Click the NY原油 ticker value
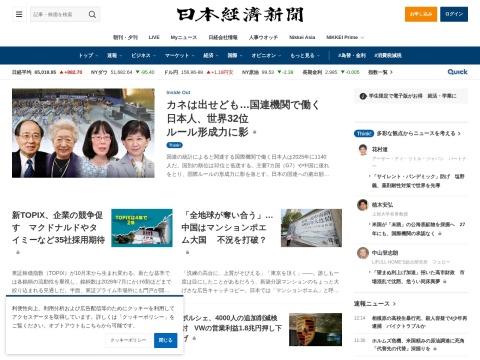This screenshot has width=480, height=360. click(x=267, y=72)
